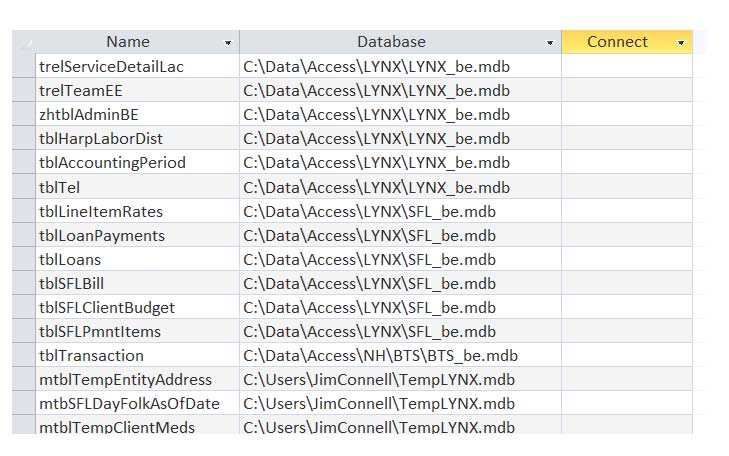Select the Name column header
The image size is (729, 456).
[127, 42]
